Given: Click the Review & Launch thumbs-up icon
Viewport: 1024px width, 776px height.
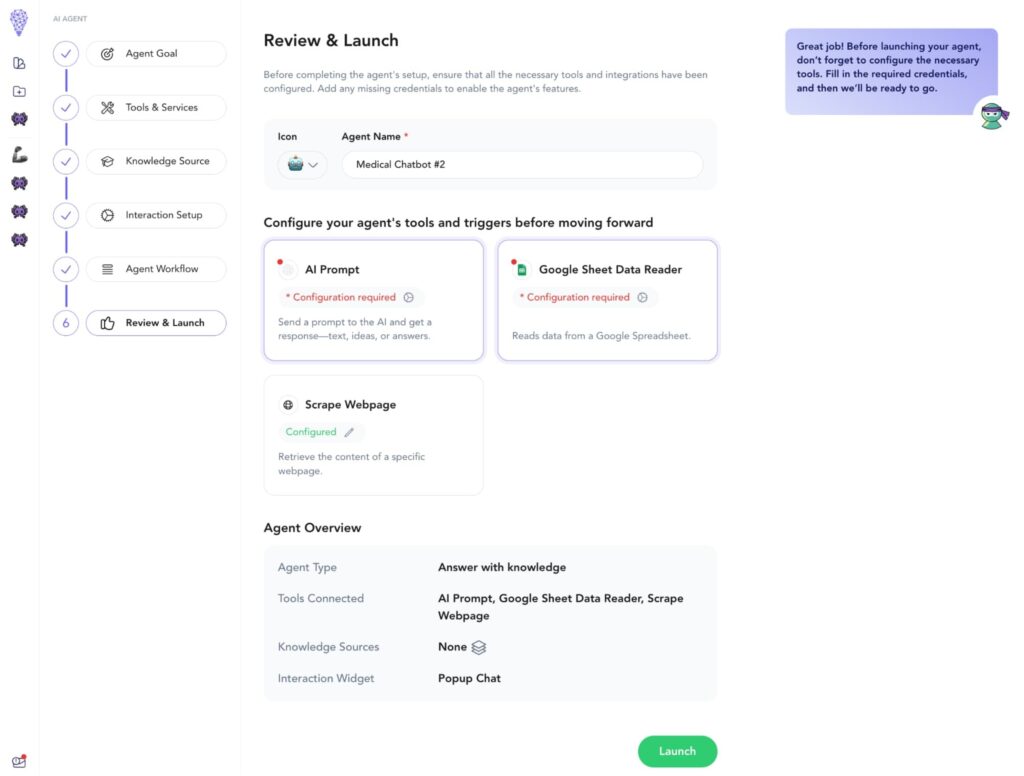Looking at the screenshot, I should 109,322.
